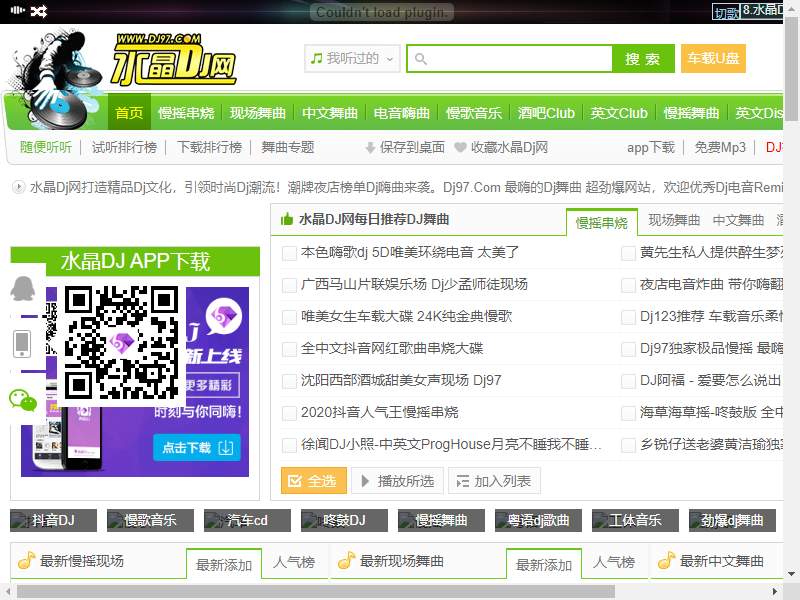Click the music note icon beside 最新现场舞曲

click(x=346, y=561)
